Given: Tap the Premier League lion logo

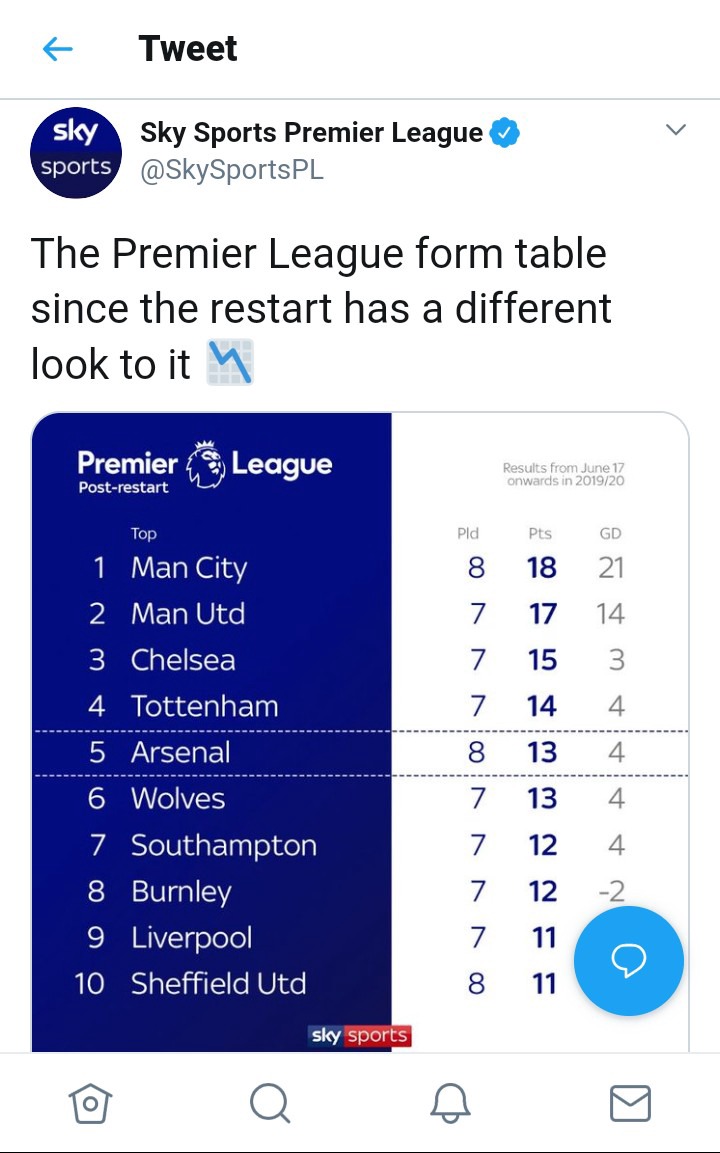Looking at the screenshot, I should pyautogui.click(x=205, y=466).
